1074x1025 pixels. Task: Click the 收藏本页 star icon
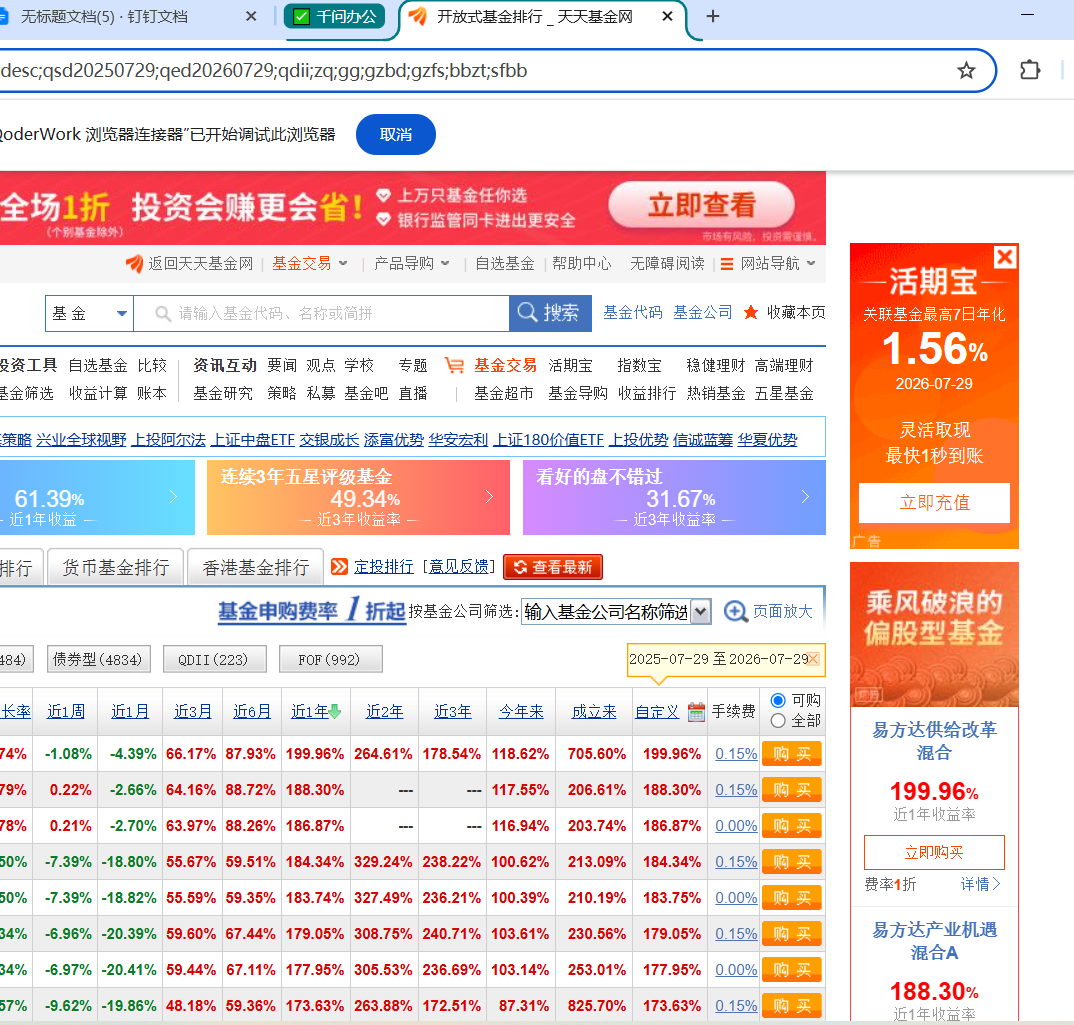coord(751,312)
